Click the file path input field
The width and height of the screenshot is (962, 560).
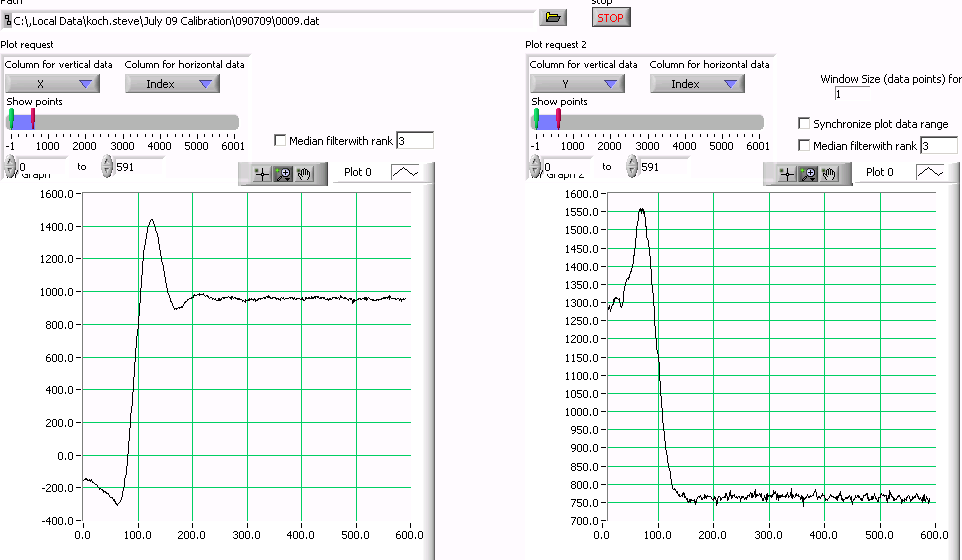pos(270,20)
